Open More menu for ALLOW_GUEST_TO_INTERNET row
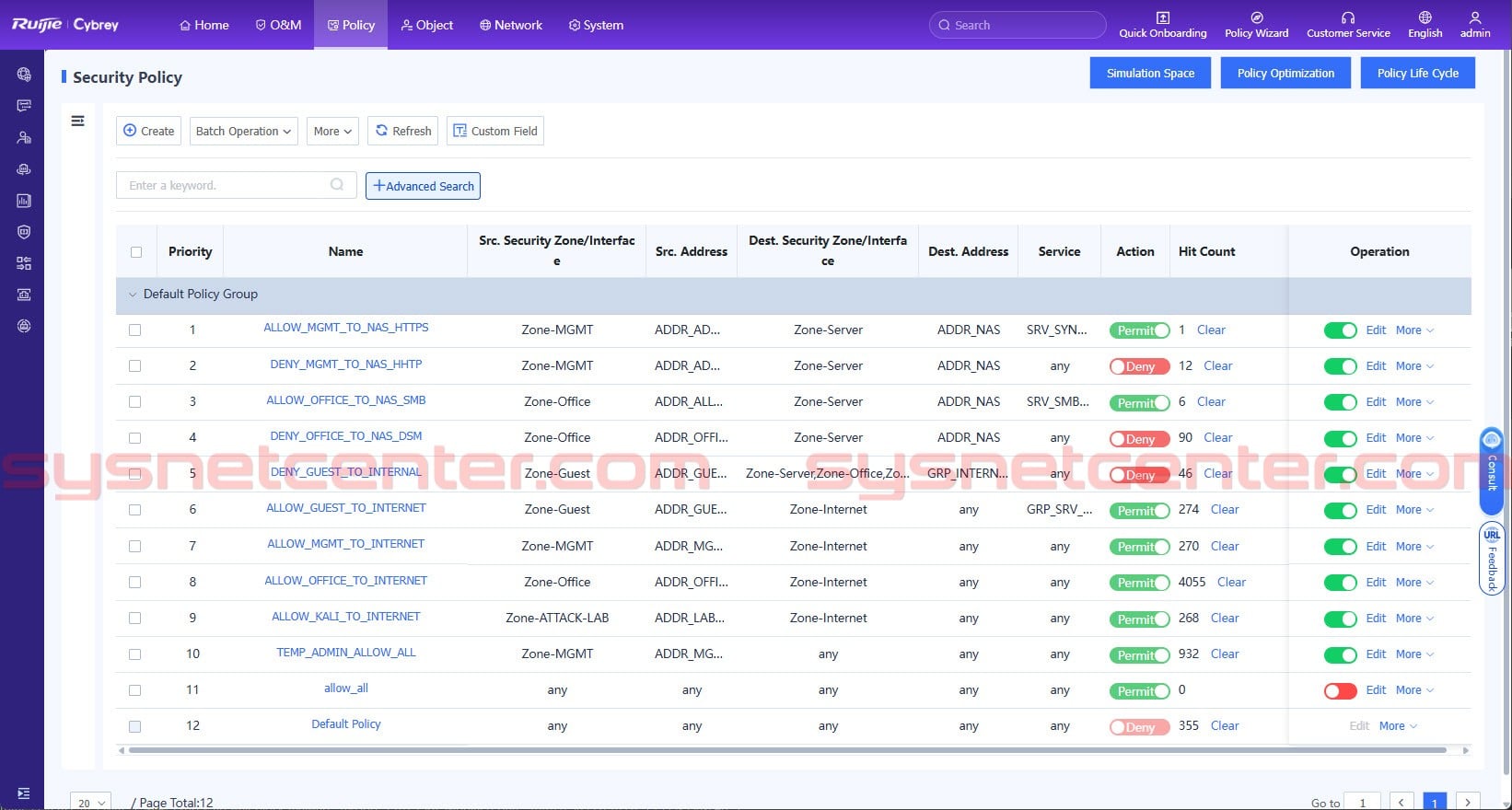The width and height of the screenshot is (1512, 810). click(x=1414, y=509)
